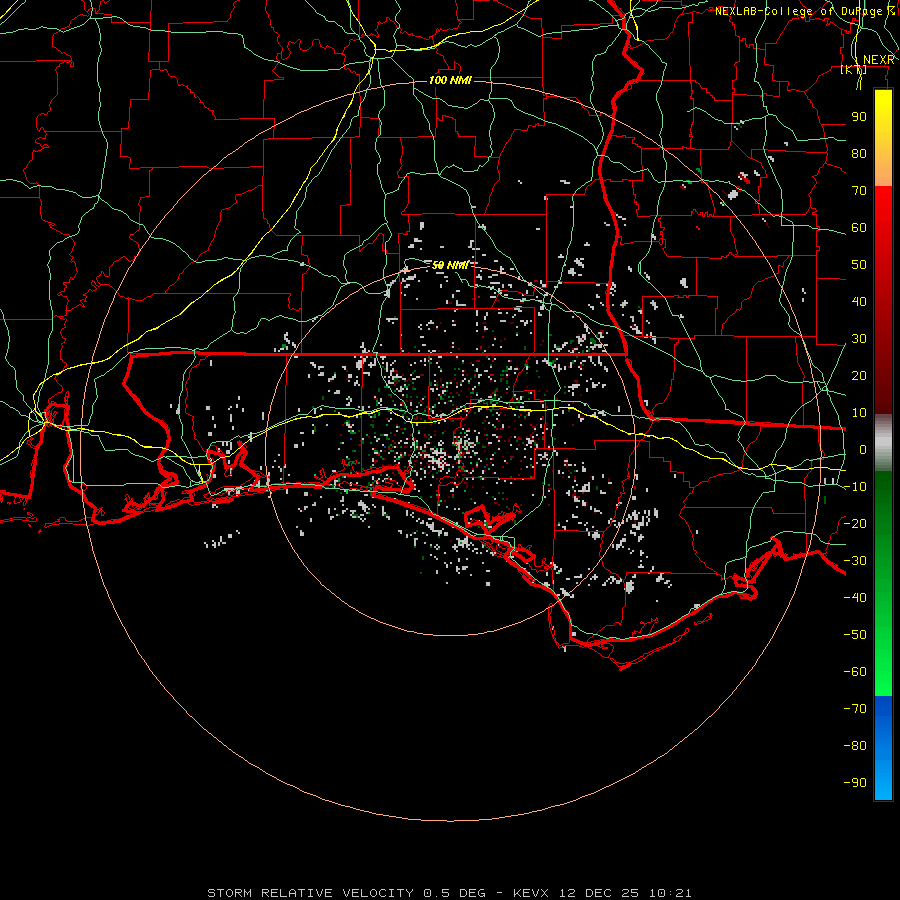Click the -50 value on velocity scale
The image size is (900, 900).
click(x=855, y=635)
